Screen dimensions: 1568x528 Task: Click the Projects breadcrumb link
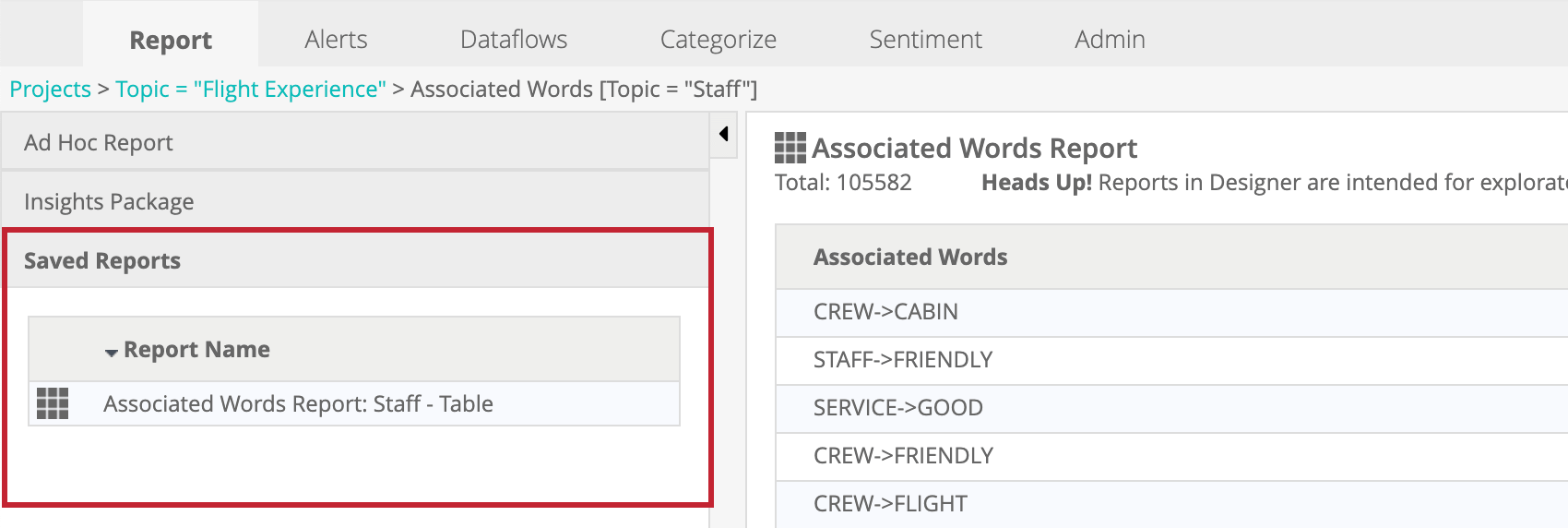click(50, 90)
